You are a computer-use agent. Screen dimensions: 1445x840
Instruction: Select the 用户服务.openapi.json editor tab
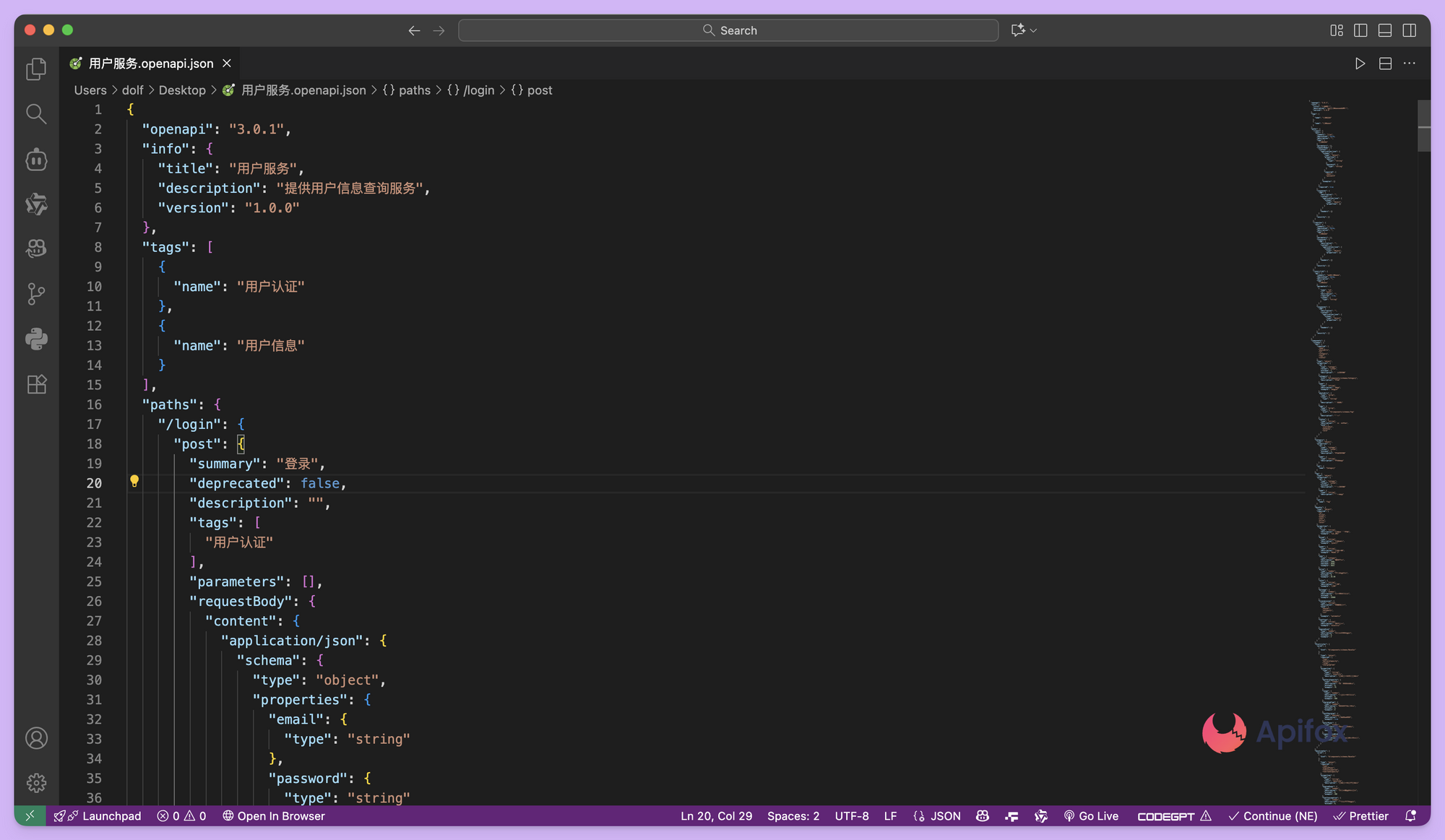pos(150,64)
